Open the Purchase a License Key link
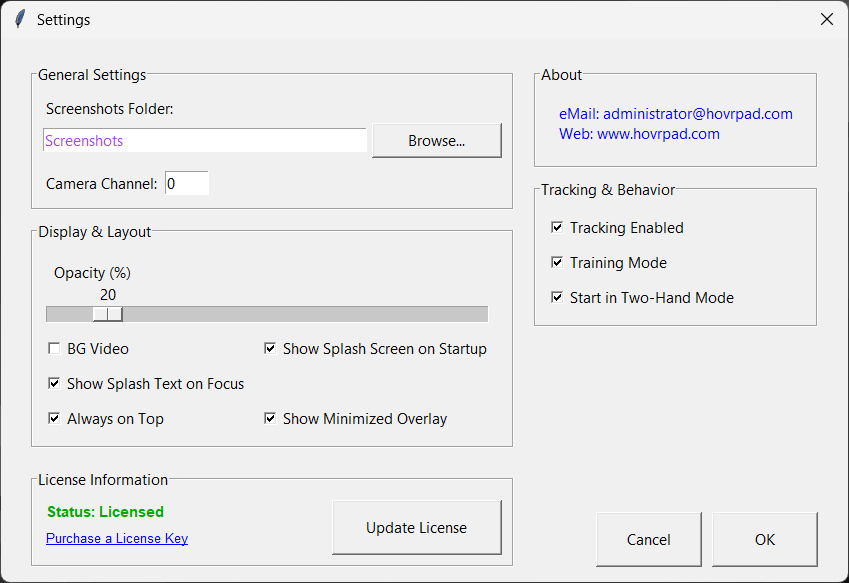The width and height of the screenshot is (849, 583). (117, 538)
